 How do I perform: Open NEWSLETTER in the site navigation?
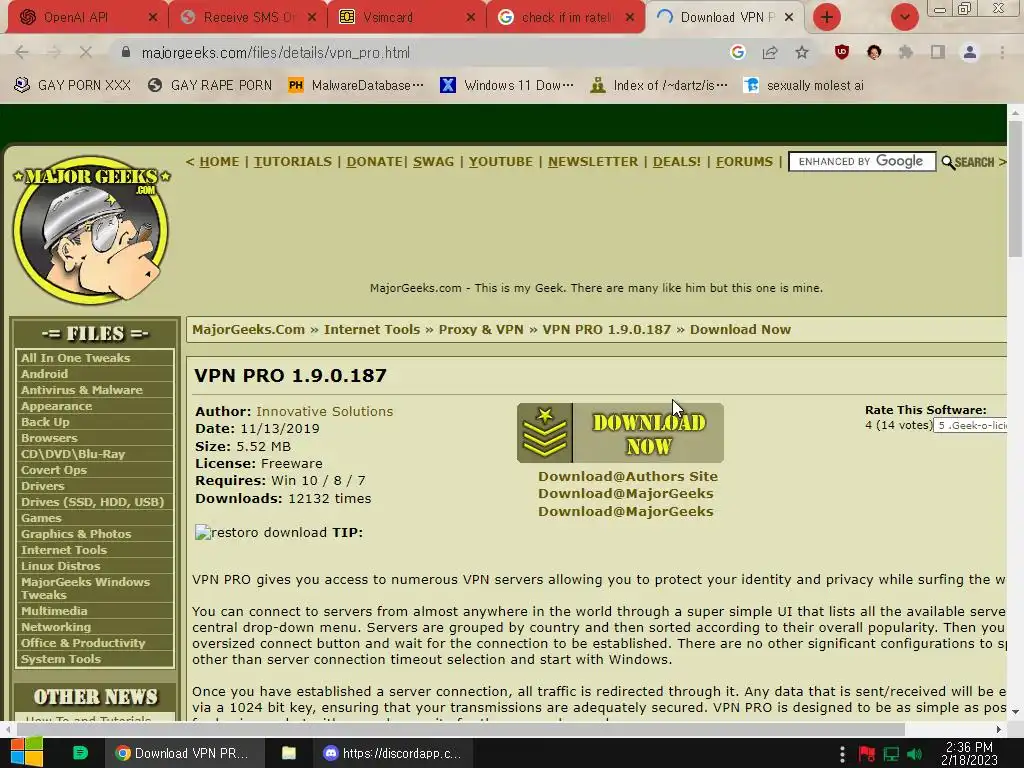(593, 161)
